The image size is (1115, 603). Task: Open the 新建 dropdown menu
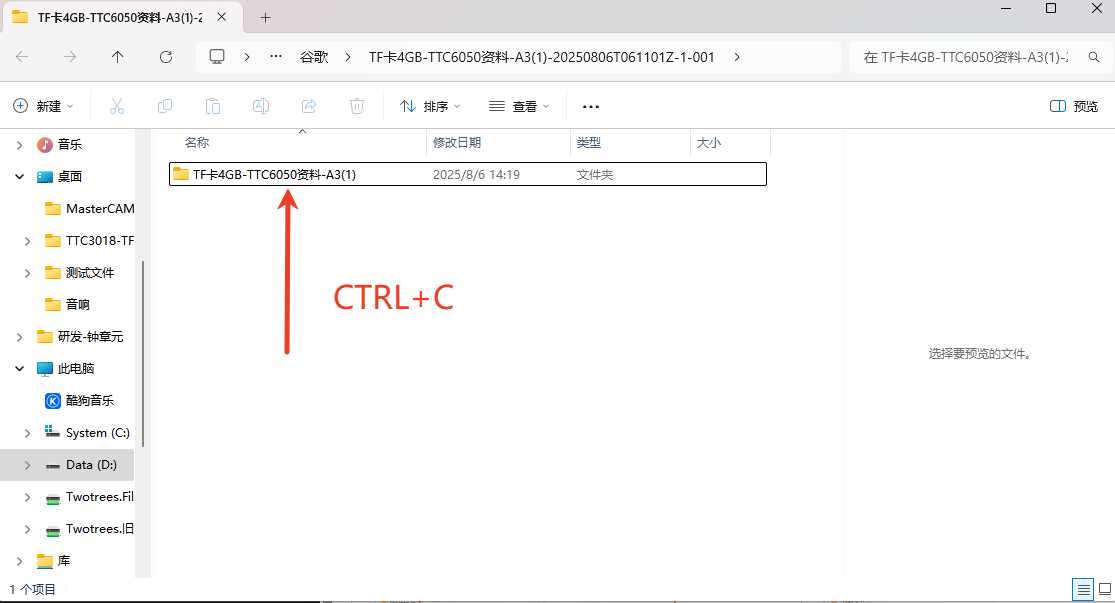click(x=44, y=106)
